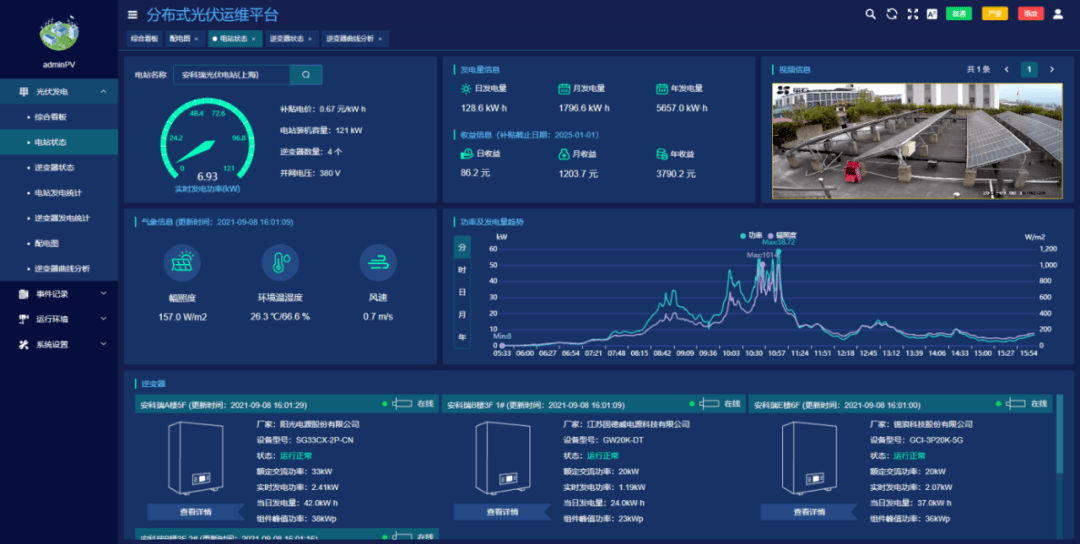Expand the 系统设置 sidebar menu
Viewport: 1080px width, 544px height.
pos(59,344)
